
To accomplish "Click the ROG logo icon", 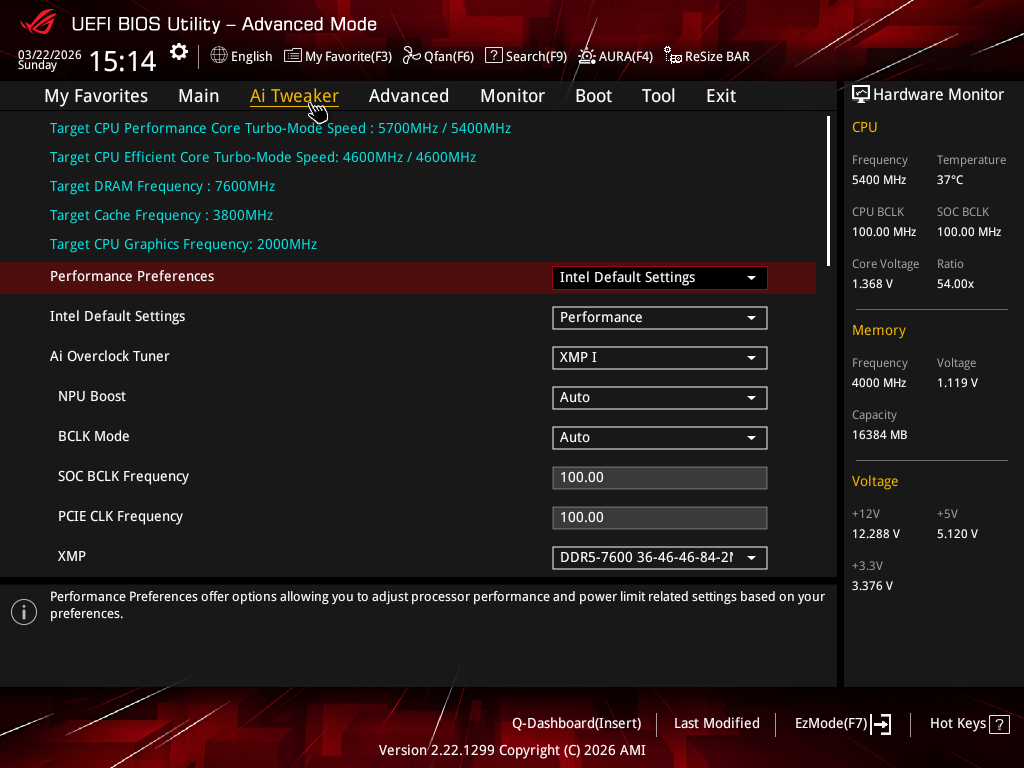I will [x=38, y=23].
